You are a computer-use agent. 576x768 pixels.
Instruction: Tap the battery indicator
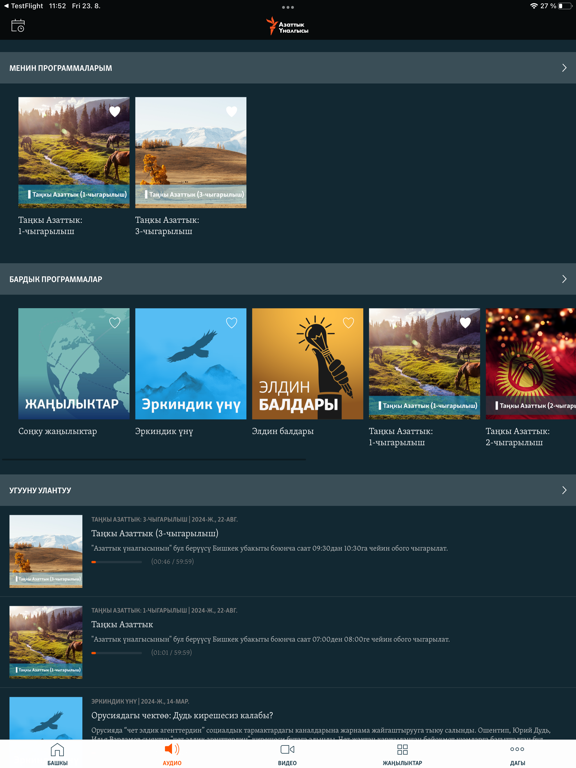point(564,6)
